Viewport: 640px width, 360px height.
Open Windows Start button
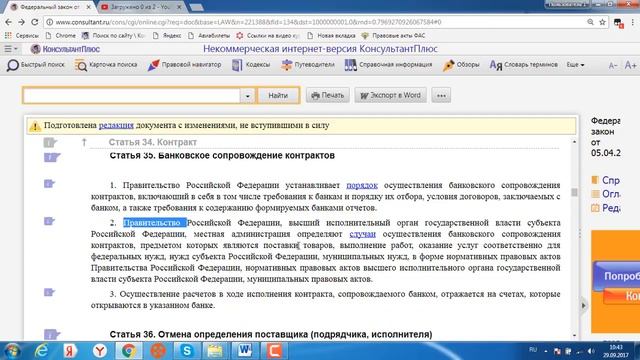[x=13, y=351]
